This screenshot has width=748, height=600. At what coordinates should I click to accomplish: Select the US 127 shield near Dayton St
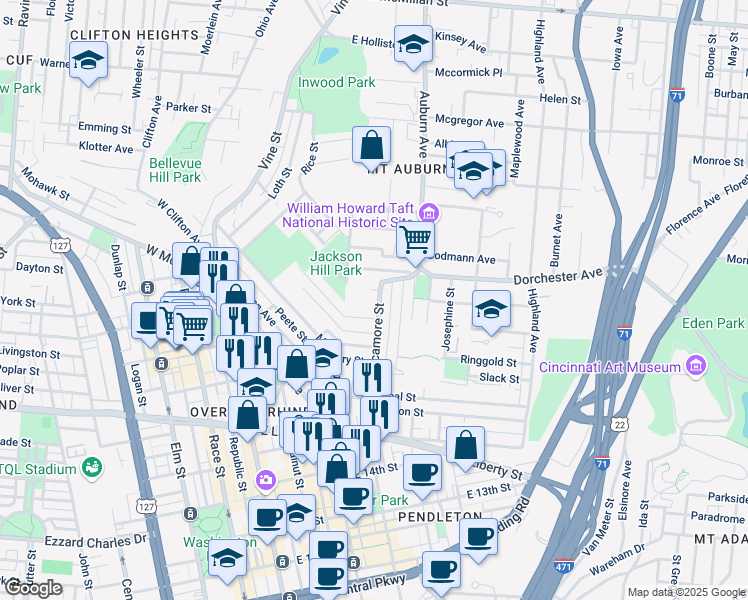tap(60, 246)
